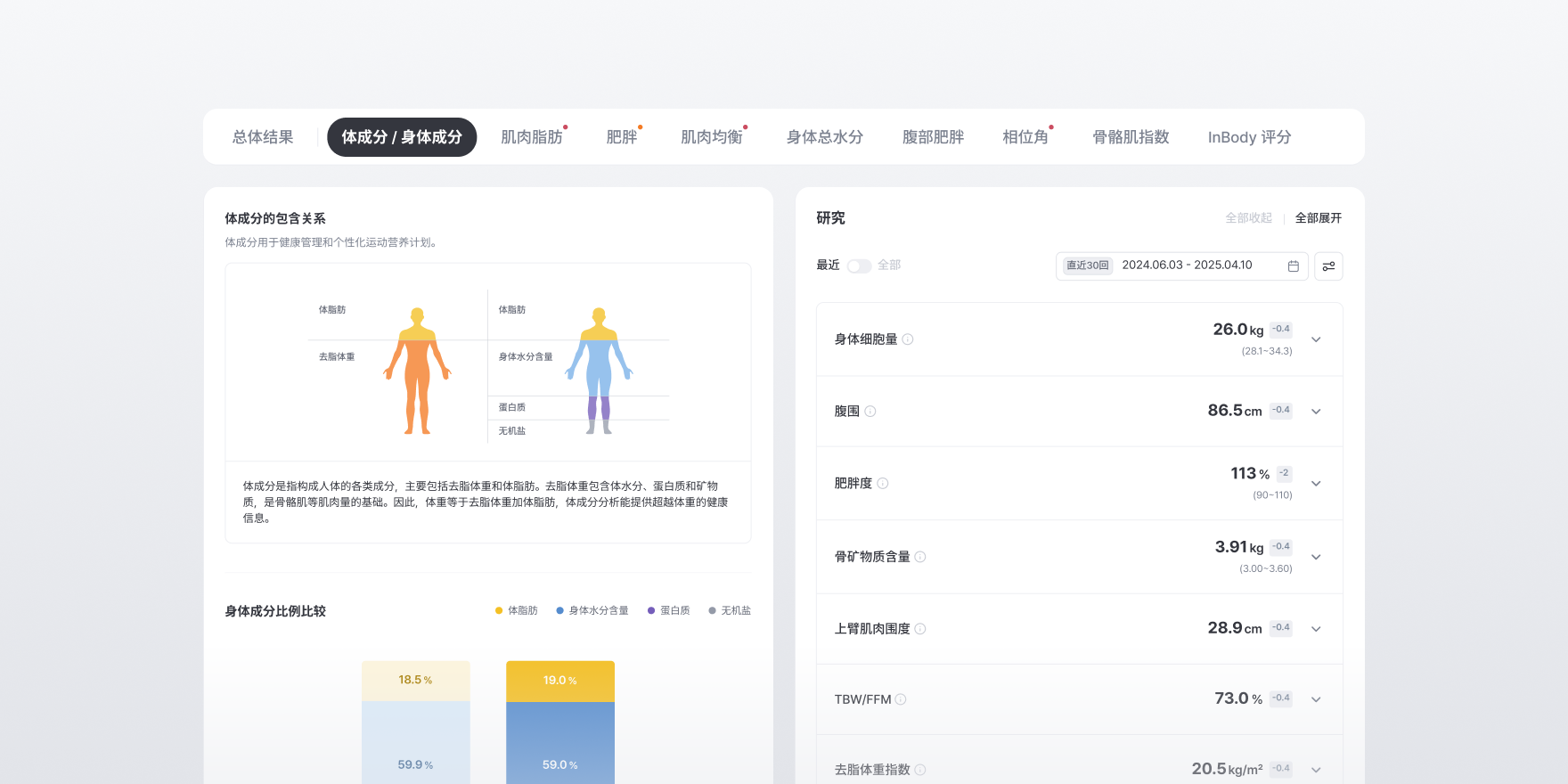Screen dimensions: 1568x784
Task: Click 全部展开 to expand all
Action: tap(1318, 218)
